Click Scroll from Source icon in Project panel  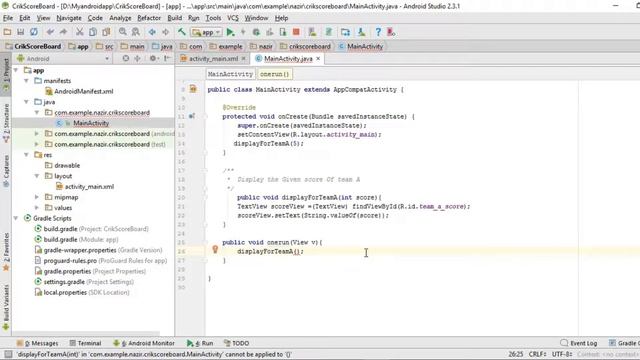point(126,58)
